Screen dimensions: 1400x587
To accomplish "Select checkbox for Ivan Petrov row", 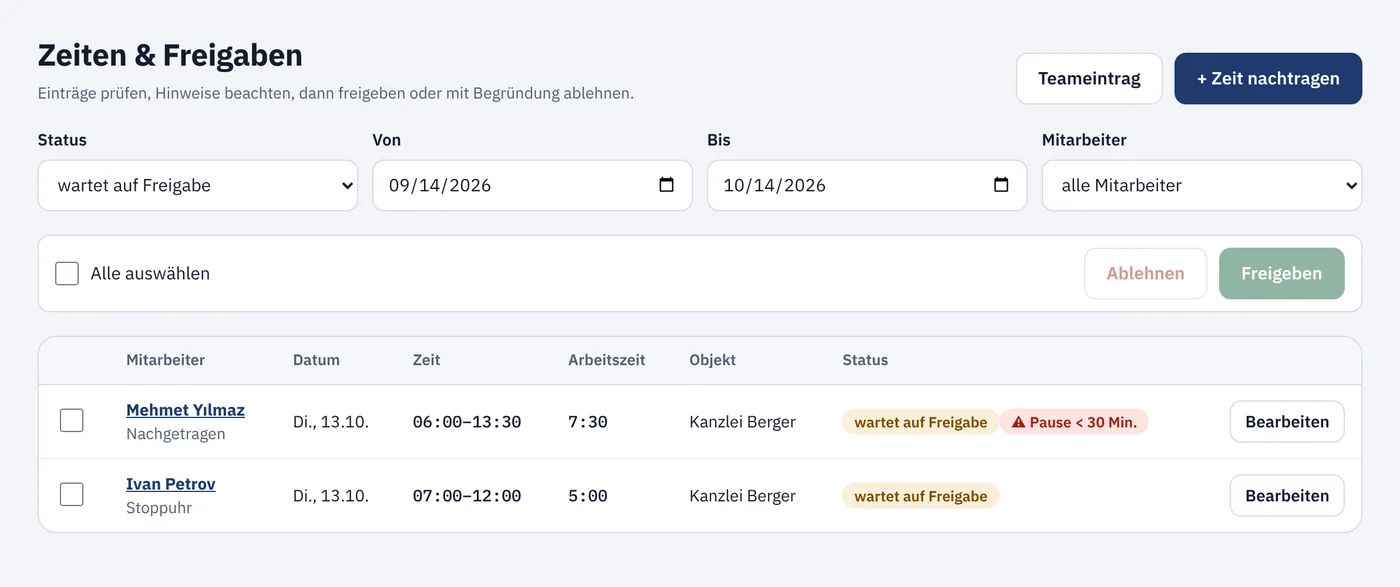I will click(x=72, y=495).
